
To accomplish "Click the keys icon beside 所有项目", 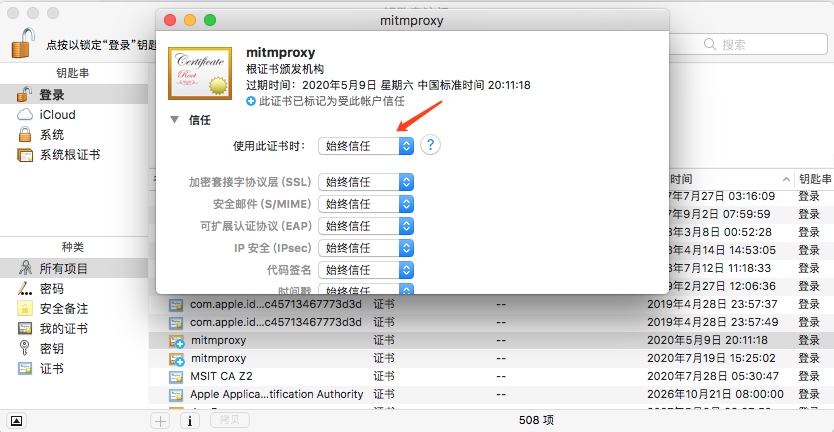I will pos(24,268).
